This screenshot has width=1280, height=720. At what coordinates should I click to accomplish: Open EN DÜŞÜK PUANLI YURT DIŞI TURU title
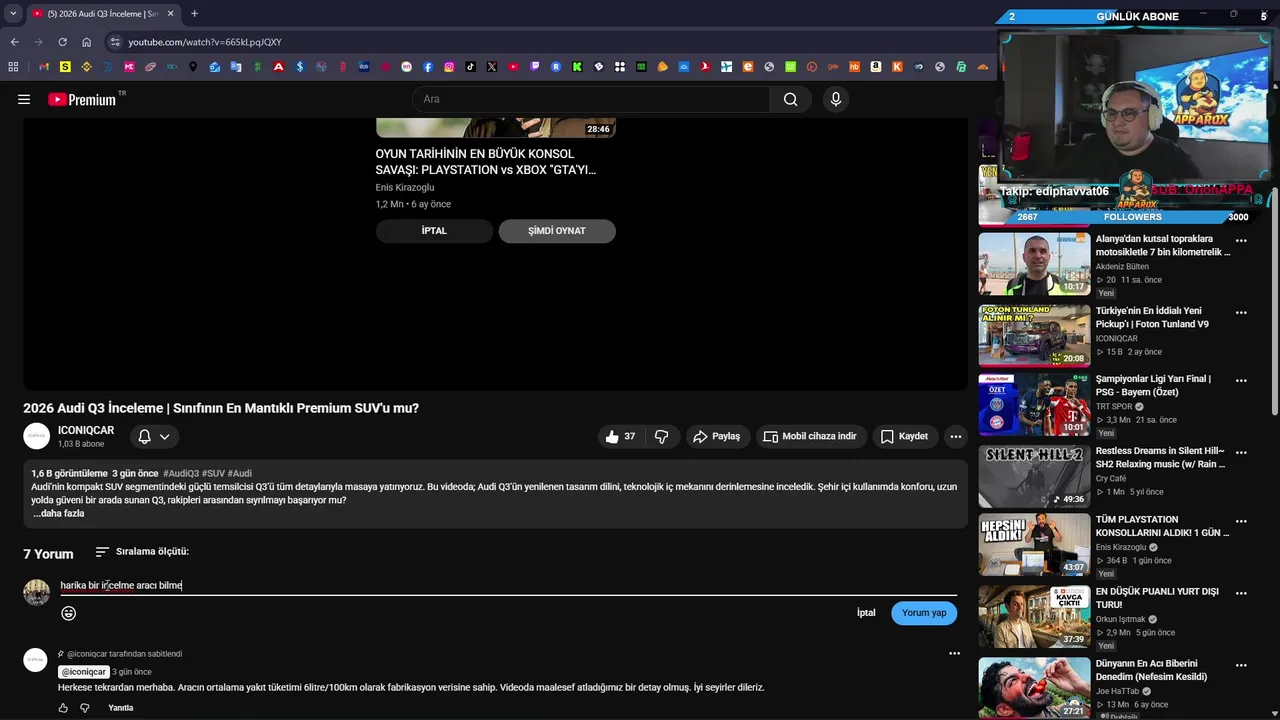(x=1157, y=598)
